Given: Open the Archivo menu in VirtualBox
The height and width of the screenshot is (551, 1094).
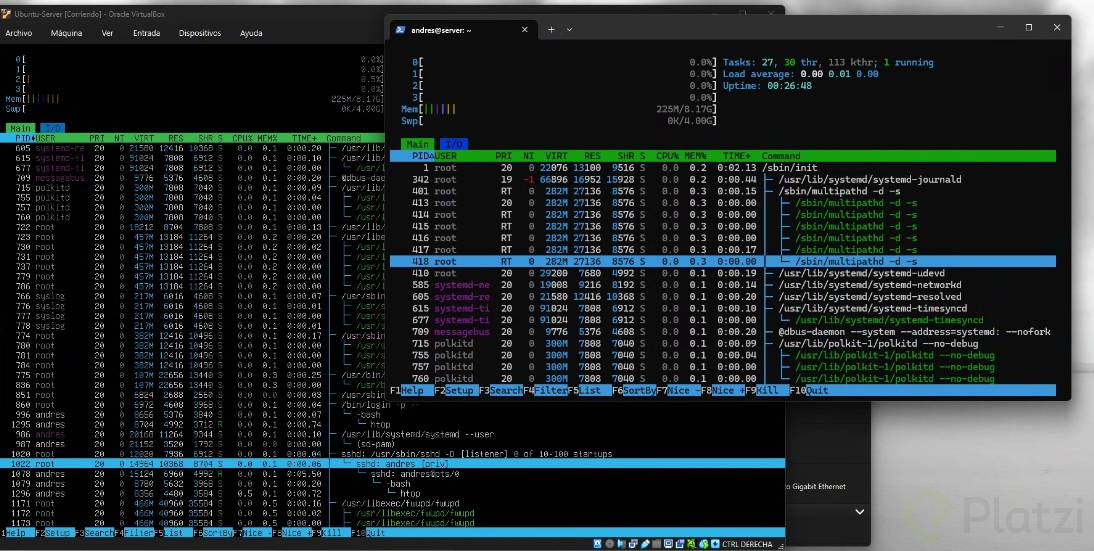Looking at the screenshot, I should click(x=19, y=33).
